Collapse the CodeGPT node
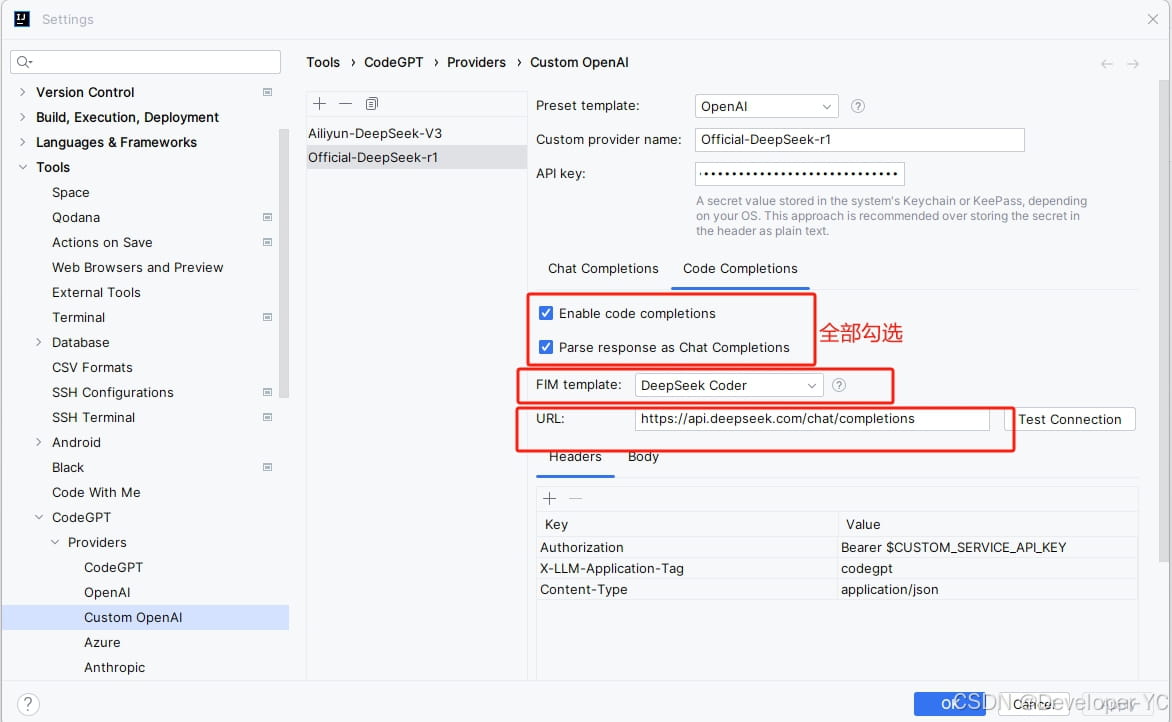Screen dimensions: 1172x722 click(x=39, y=517)
